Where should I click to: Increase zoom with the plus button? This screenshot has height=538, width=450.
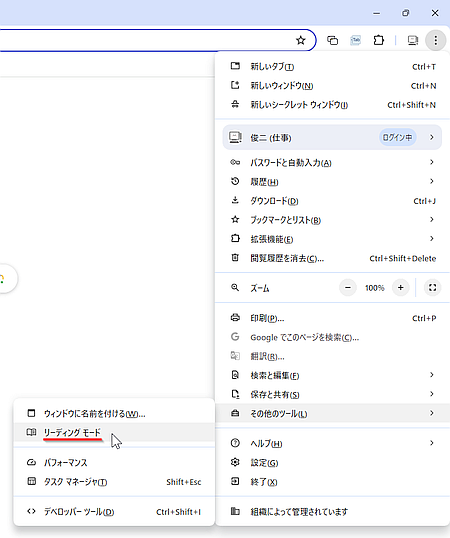401,288
